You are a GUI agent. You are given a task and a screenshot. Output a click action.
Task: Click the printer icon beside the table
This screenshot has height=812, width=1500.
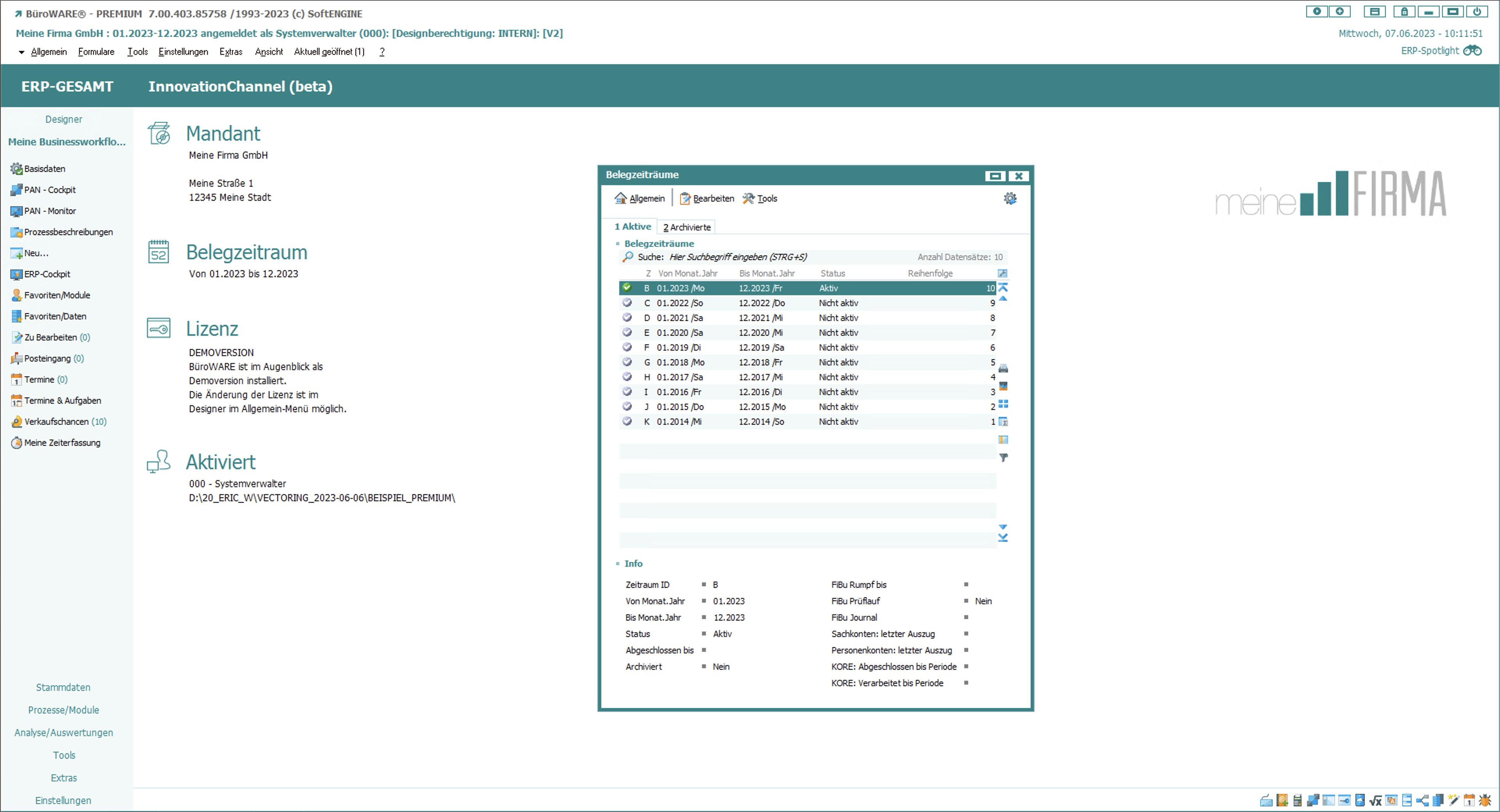coord(1003,369)
